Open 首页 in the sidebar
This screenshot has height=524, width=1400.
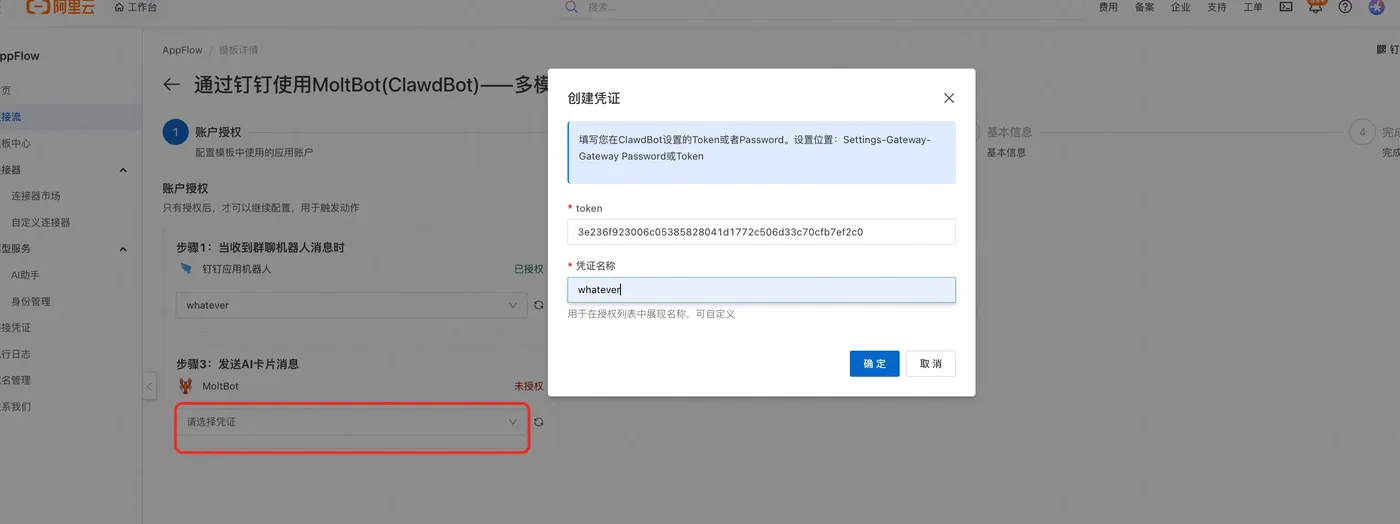6,90
